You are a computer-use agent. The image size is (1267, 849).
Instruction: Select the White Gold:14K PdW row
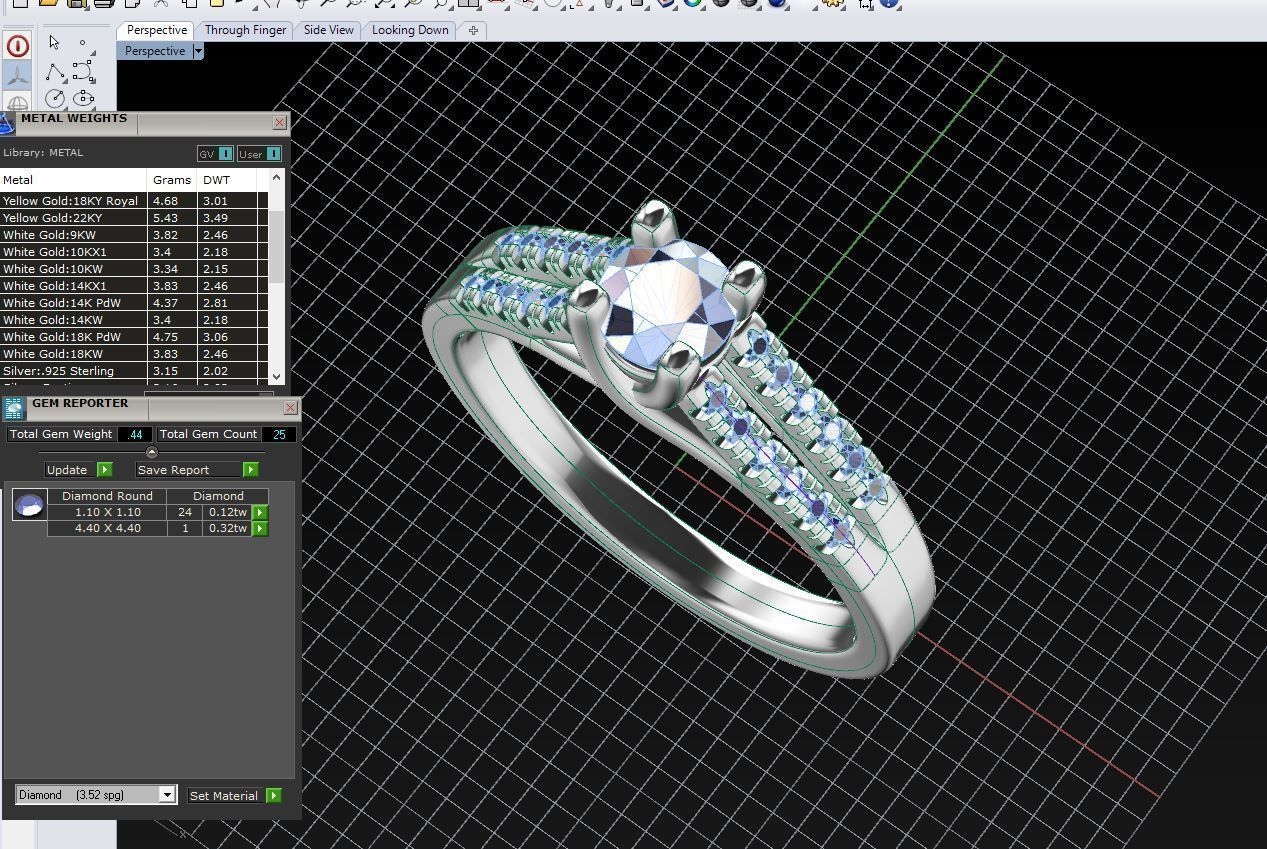(134, 303)
